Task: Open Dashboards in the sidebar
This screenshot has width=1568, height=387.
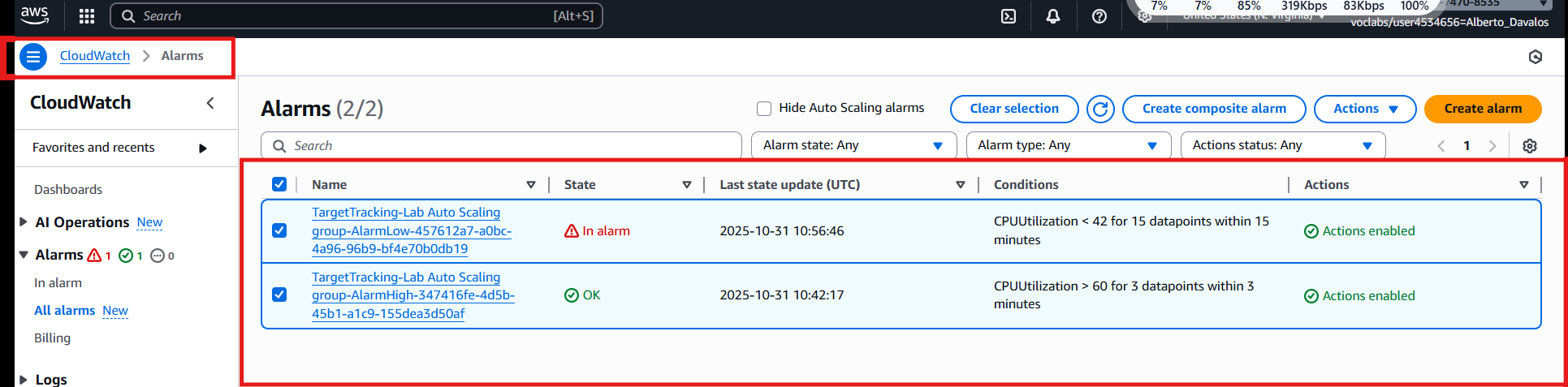Action: (68, 190)
